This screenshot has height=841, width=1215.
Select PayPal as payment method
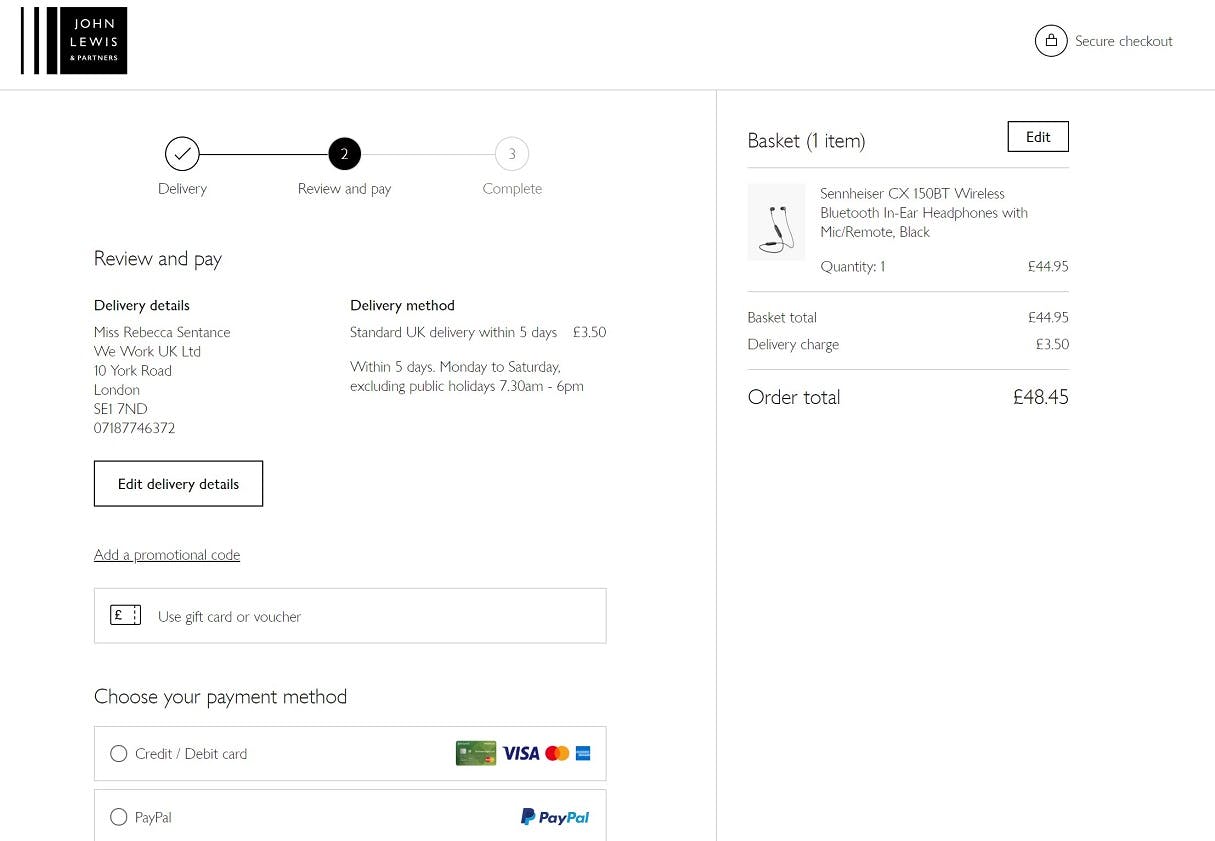(119, 817)
